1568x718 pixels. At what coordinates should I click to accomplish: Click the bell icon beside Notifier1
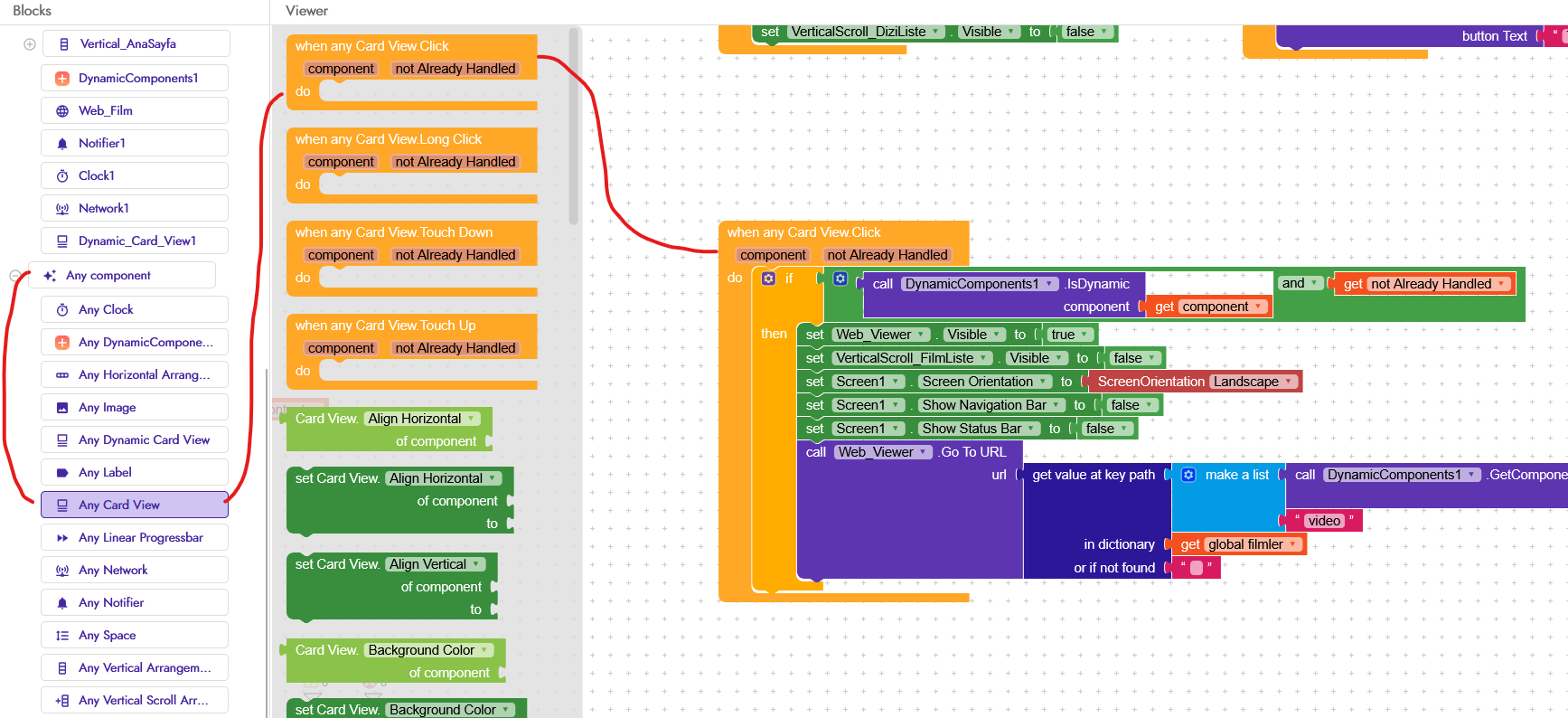[x=62, y=144]
